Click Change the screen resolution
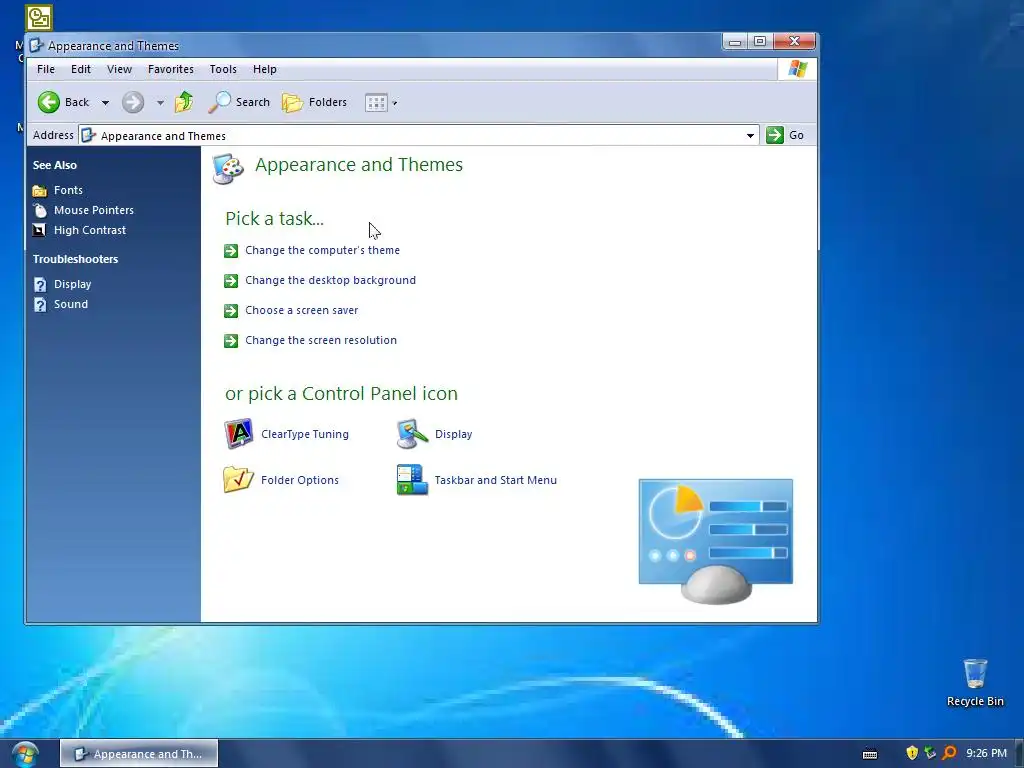Image resolution: width=1024 pixels, height=768 pixels. coord(321,340)
